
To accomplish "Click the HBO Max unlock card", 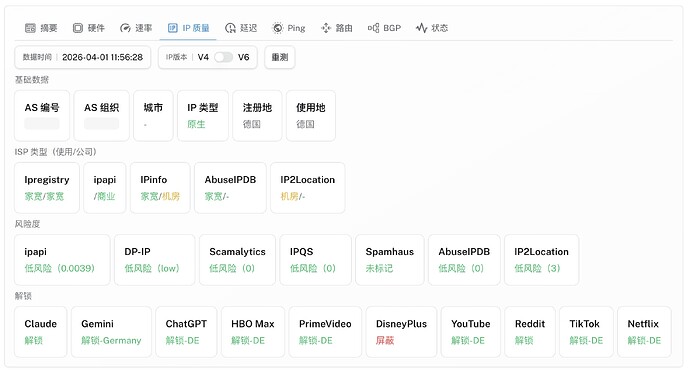I will point(253,332).
